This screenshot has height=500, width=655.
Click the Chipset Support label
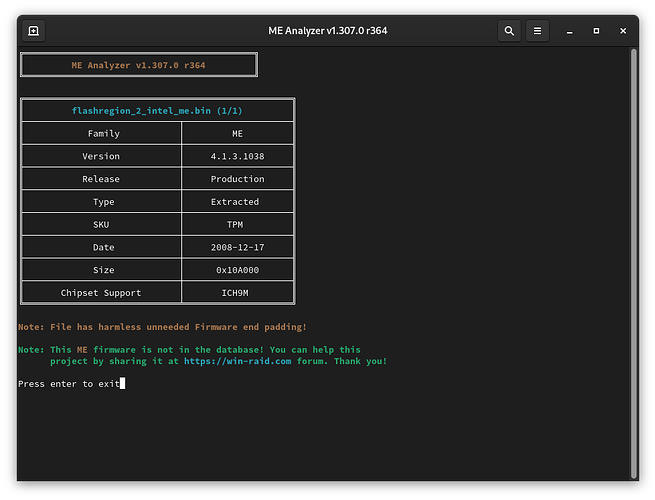(x=101, y=293)
